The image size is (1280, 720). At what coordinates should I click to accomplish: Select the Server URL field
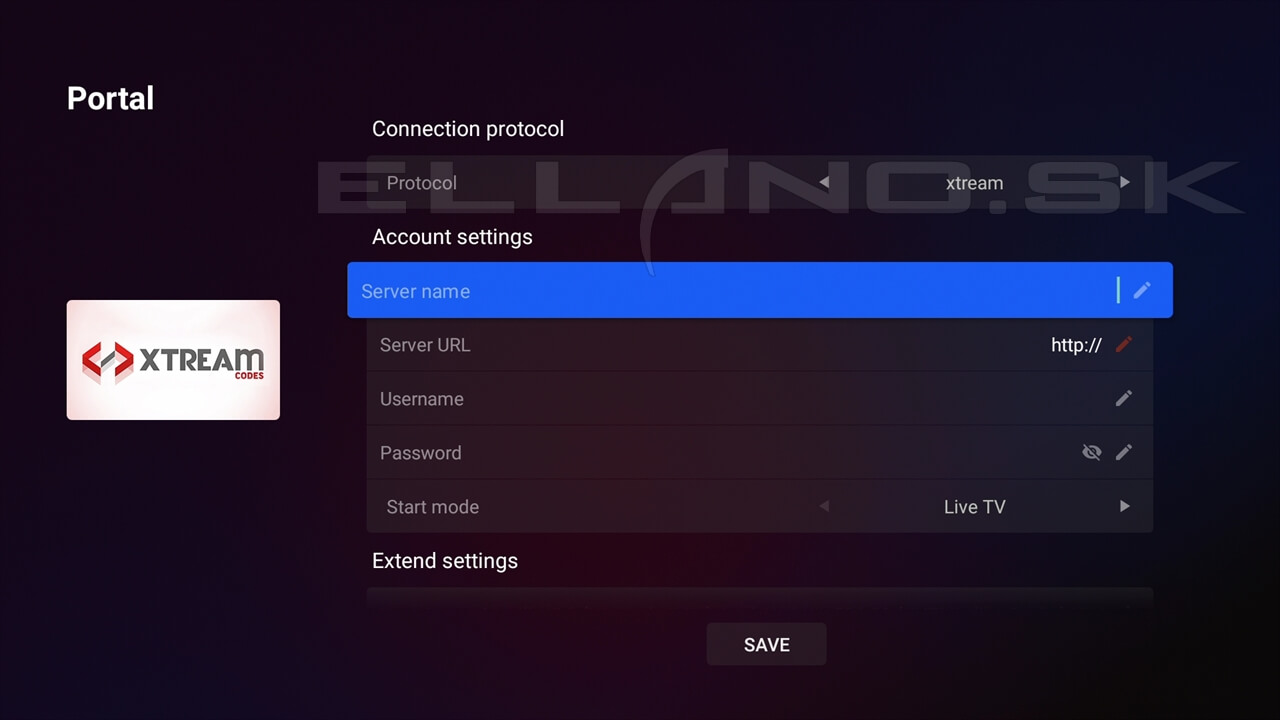click(x=700, y=345)
